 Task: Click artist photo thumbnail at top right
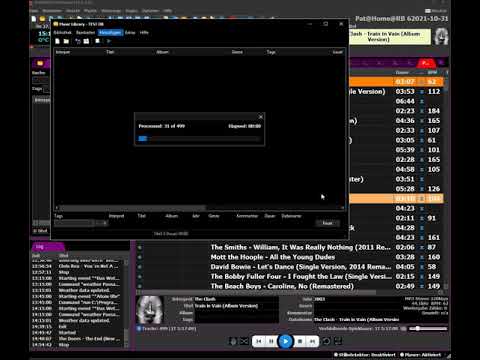coord(441,36)
